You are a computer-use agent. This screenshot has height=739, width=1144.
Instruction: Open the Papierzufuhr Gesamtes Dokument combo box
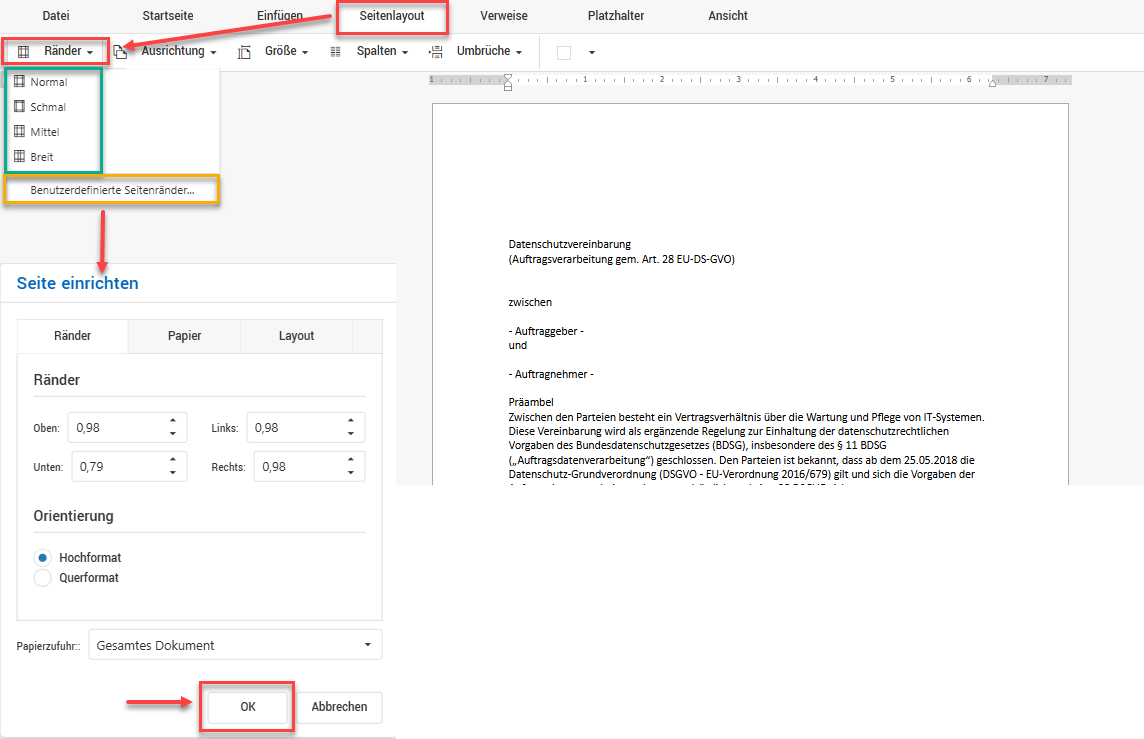(236, 645)
